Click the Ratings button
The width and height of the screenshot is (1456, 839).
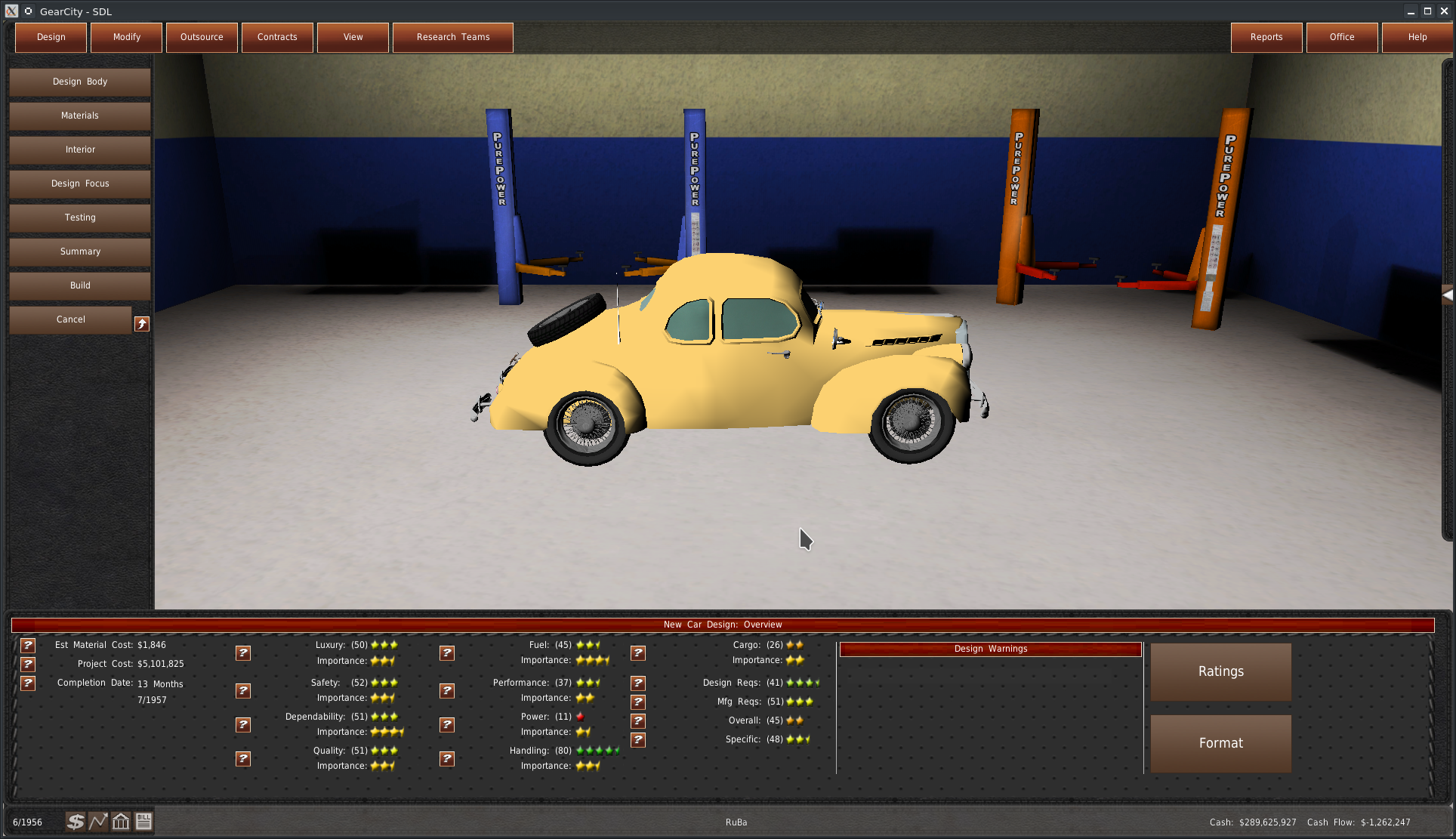(x=1220, y=671)
